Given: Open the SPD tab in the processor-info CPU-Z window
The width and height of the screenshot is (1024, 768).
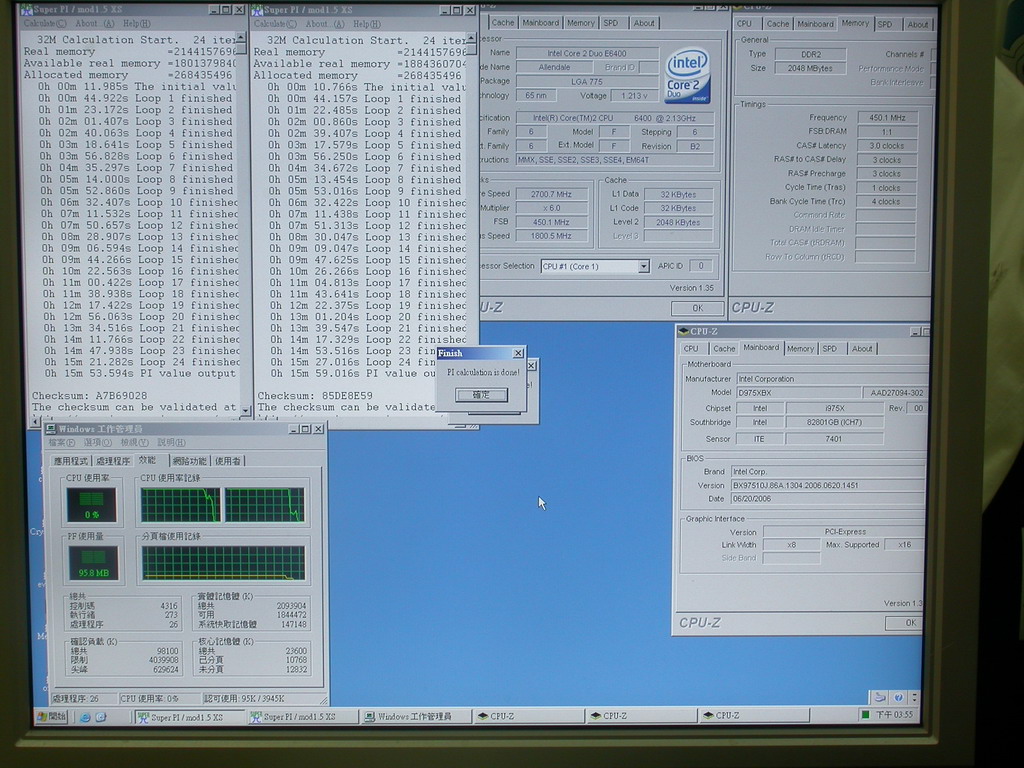Looking at the screenshot, I should [611, 23].
